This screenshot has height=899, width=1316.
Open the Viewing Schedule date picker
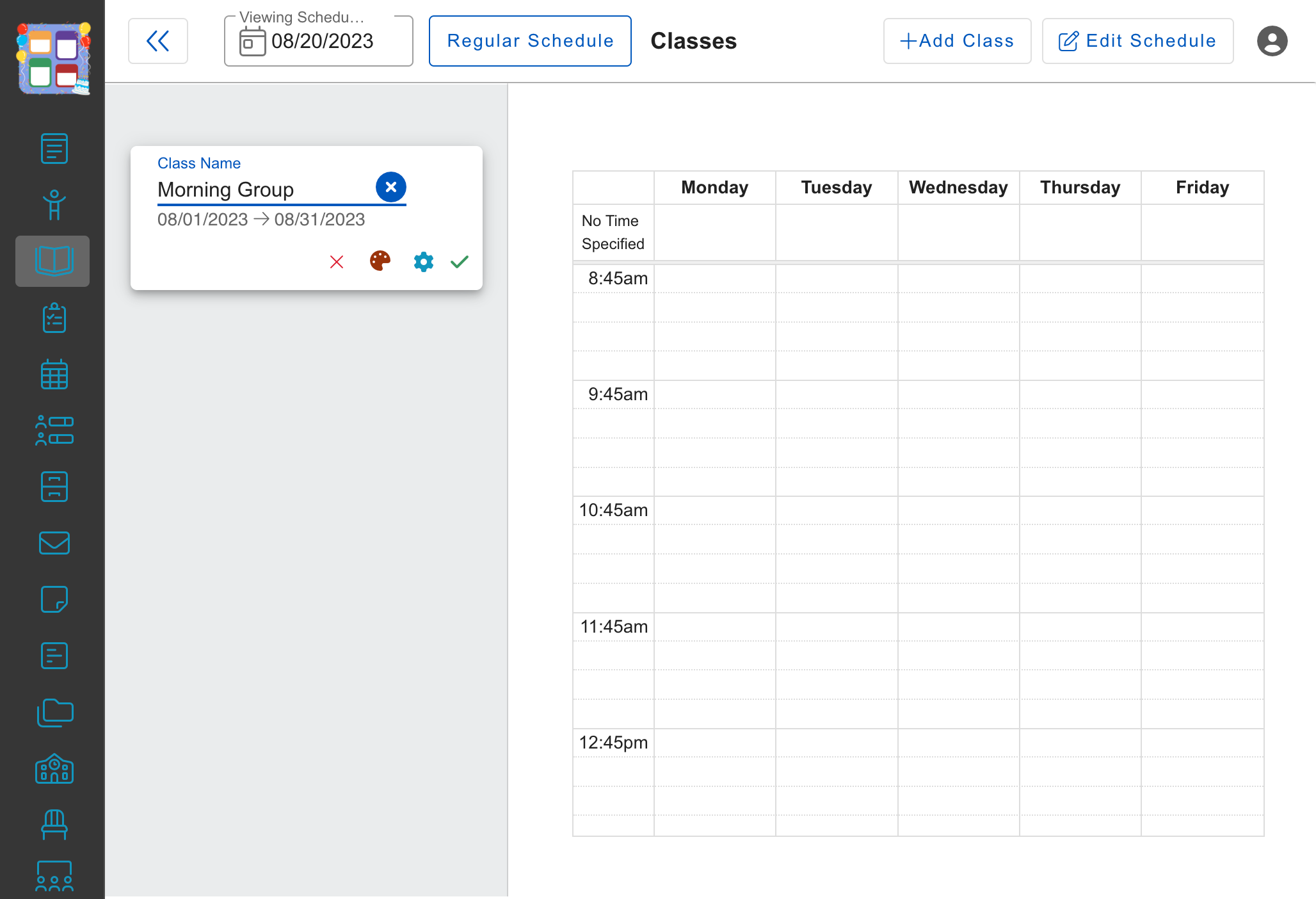point(319,41)
